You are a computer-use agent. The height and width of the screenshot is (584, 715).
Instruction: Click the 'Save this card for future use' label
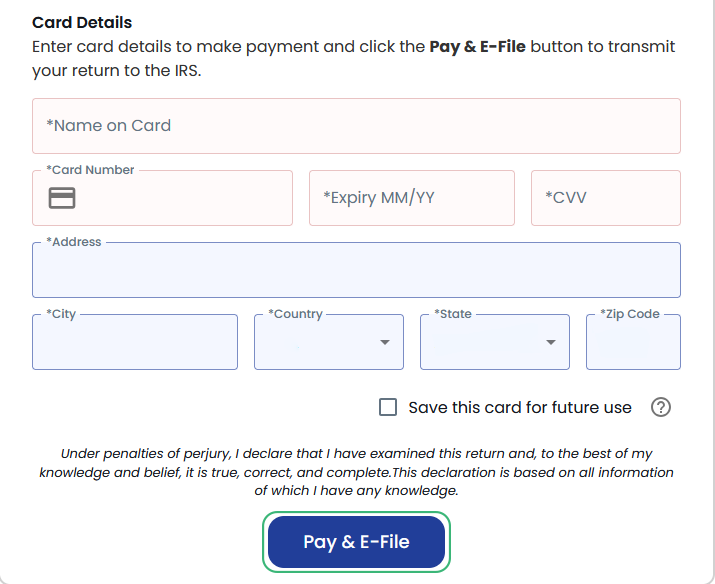click(x=520, y=408)
